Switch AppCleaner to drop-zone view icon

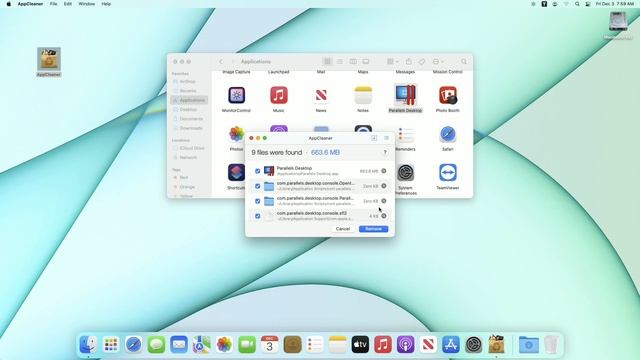(374, 138)
